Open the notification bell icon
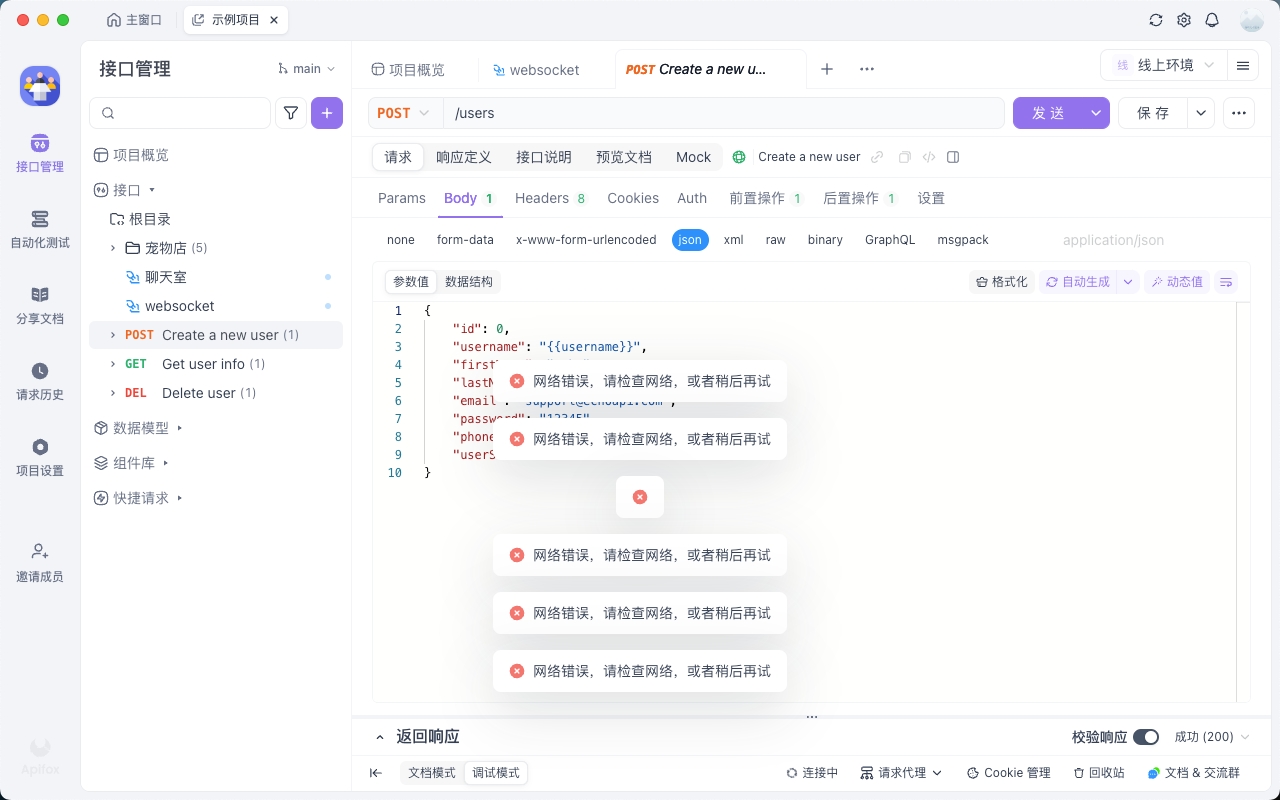Image resolution: width=1280 pixels, height=800 pixels. 1212,20
